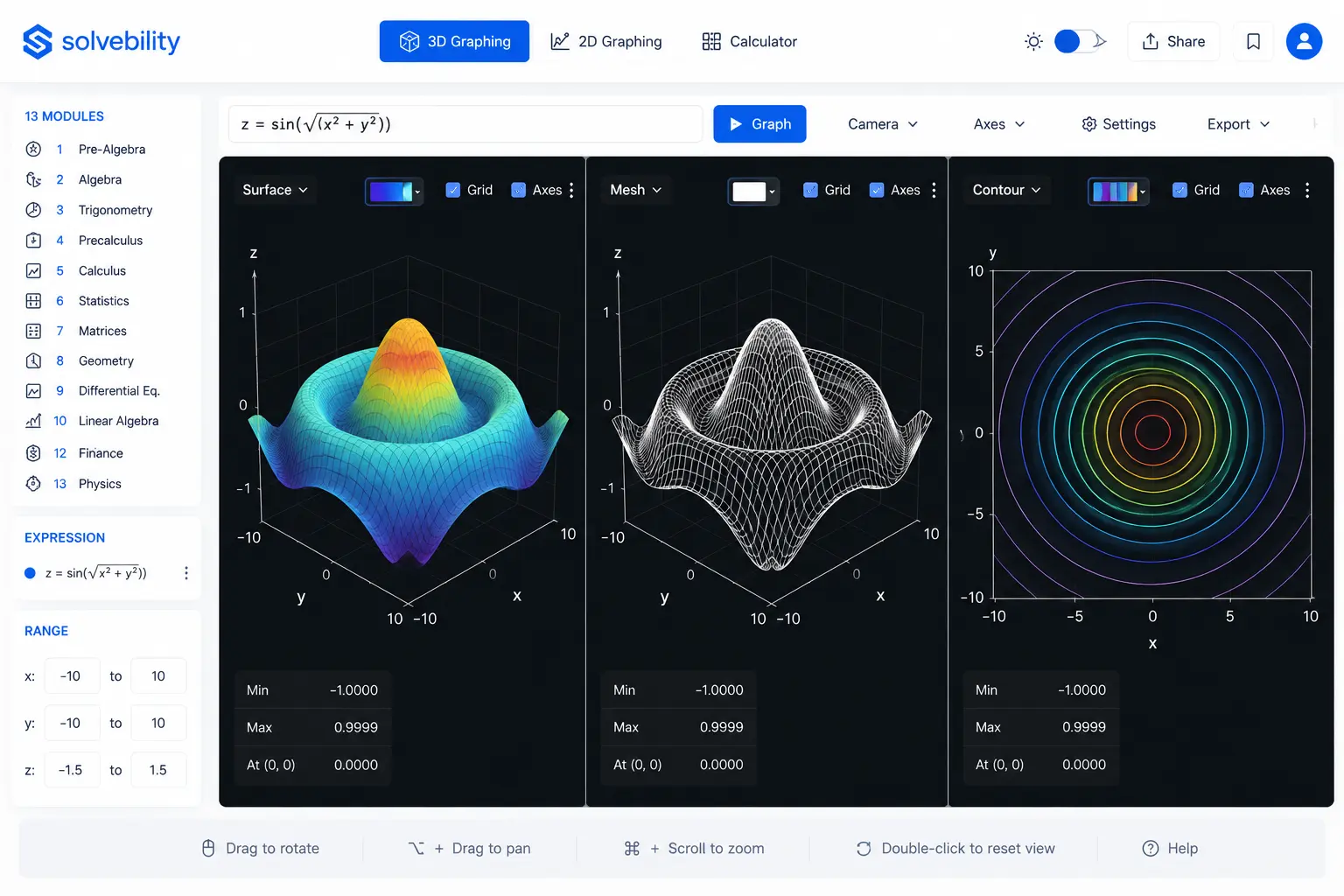Click the x range maximum field
Screen dimensions: 1344x896
[158, 676]
